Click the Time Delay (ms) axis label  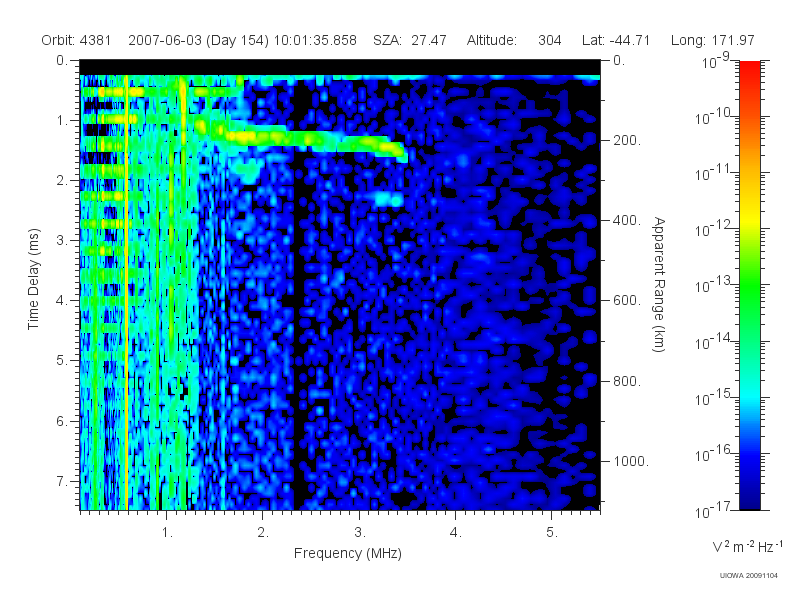(x=33, y=279)
